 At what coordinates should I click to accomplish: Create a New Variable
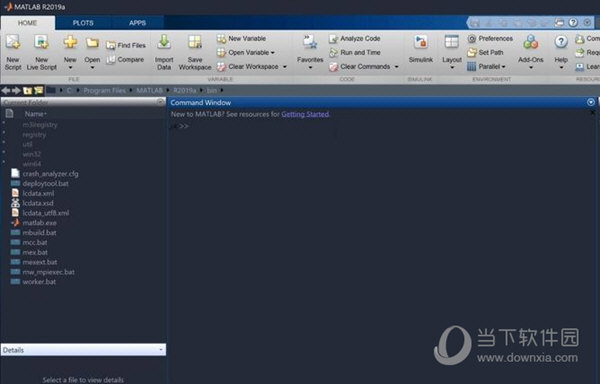point(241,38)
